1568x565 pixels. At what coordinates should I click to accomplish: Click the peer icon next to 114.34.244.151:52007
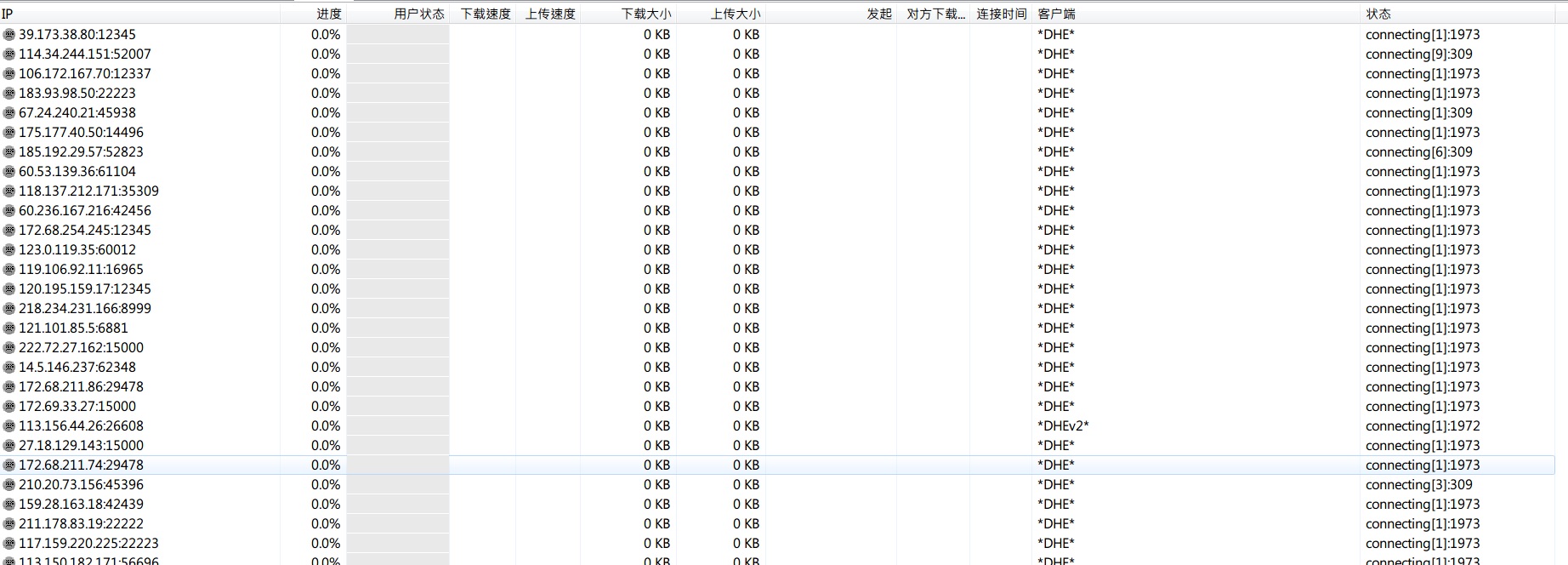9,54
